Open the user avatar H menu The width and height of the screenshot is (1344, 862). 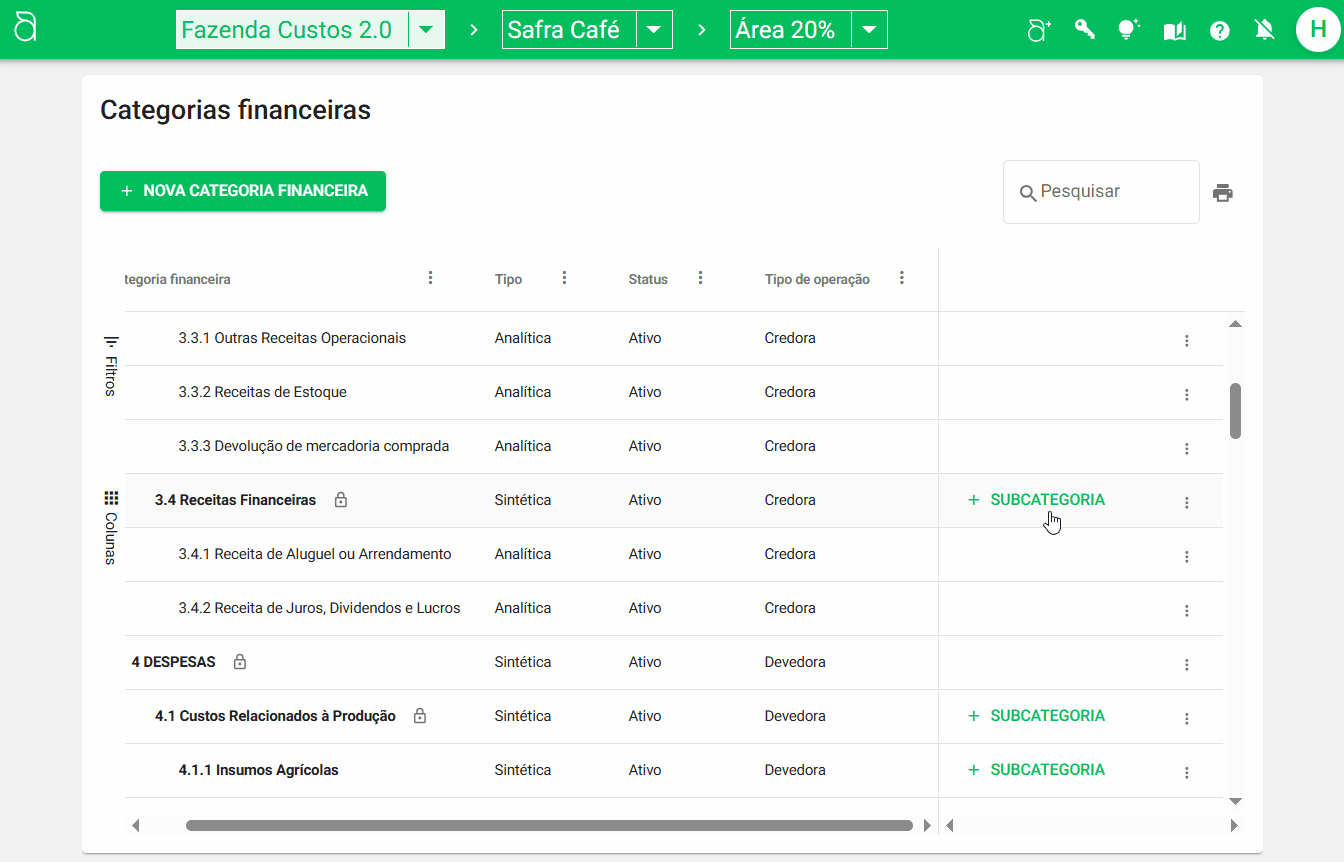pyautogui.click(x=1317, y=30)
